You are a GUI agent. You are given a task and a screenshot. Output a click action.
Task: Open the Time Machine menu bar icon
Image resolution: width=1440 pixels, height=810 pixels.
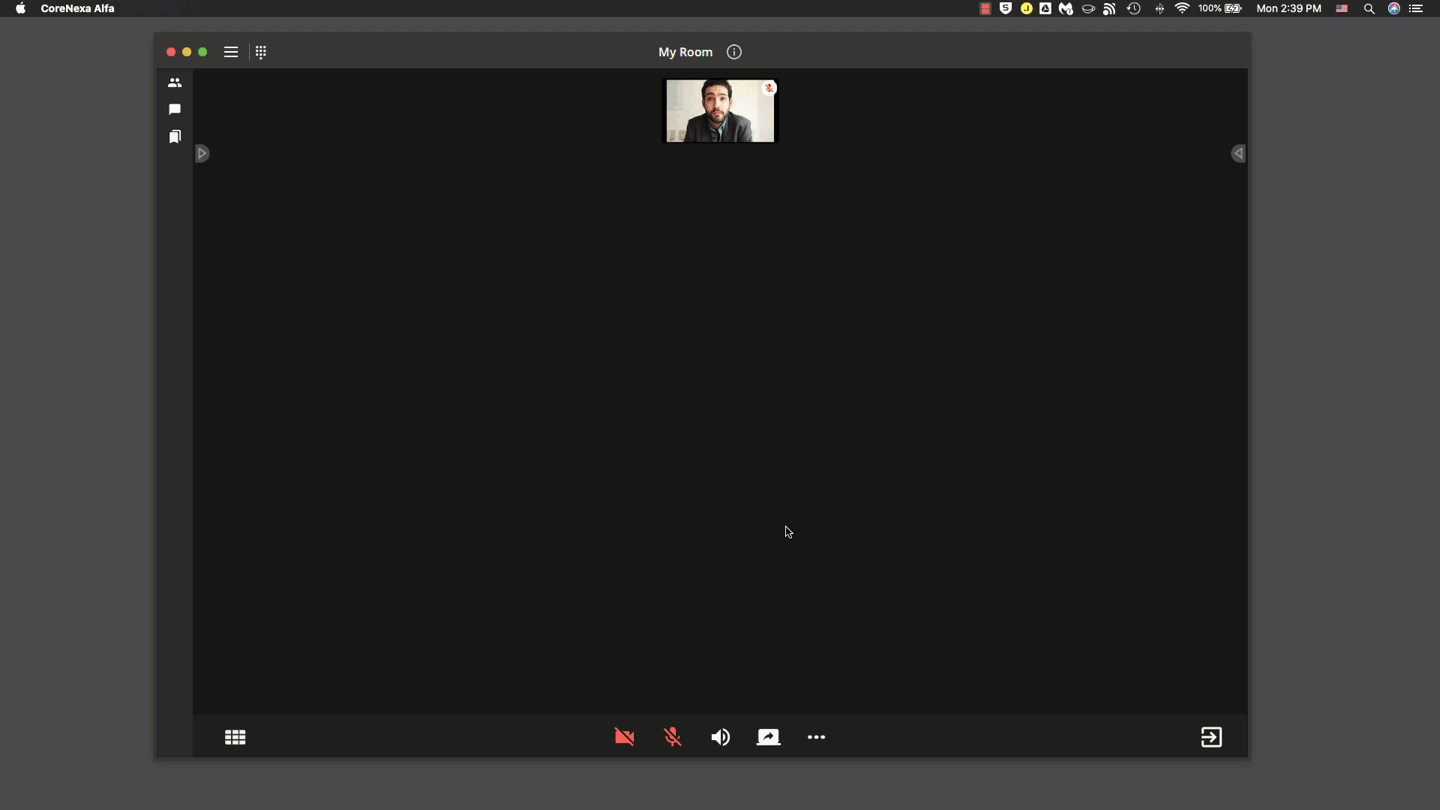click(x=1134, y=8)
